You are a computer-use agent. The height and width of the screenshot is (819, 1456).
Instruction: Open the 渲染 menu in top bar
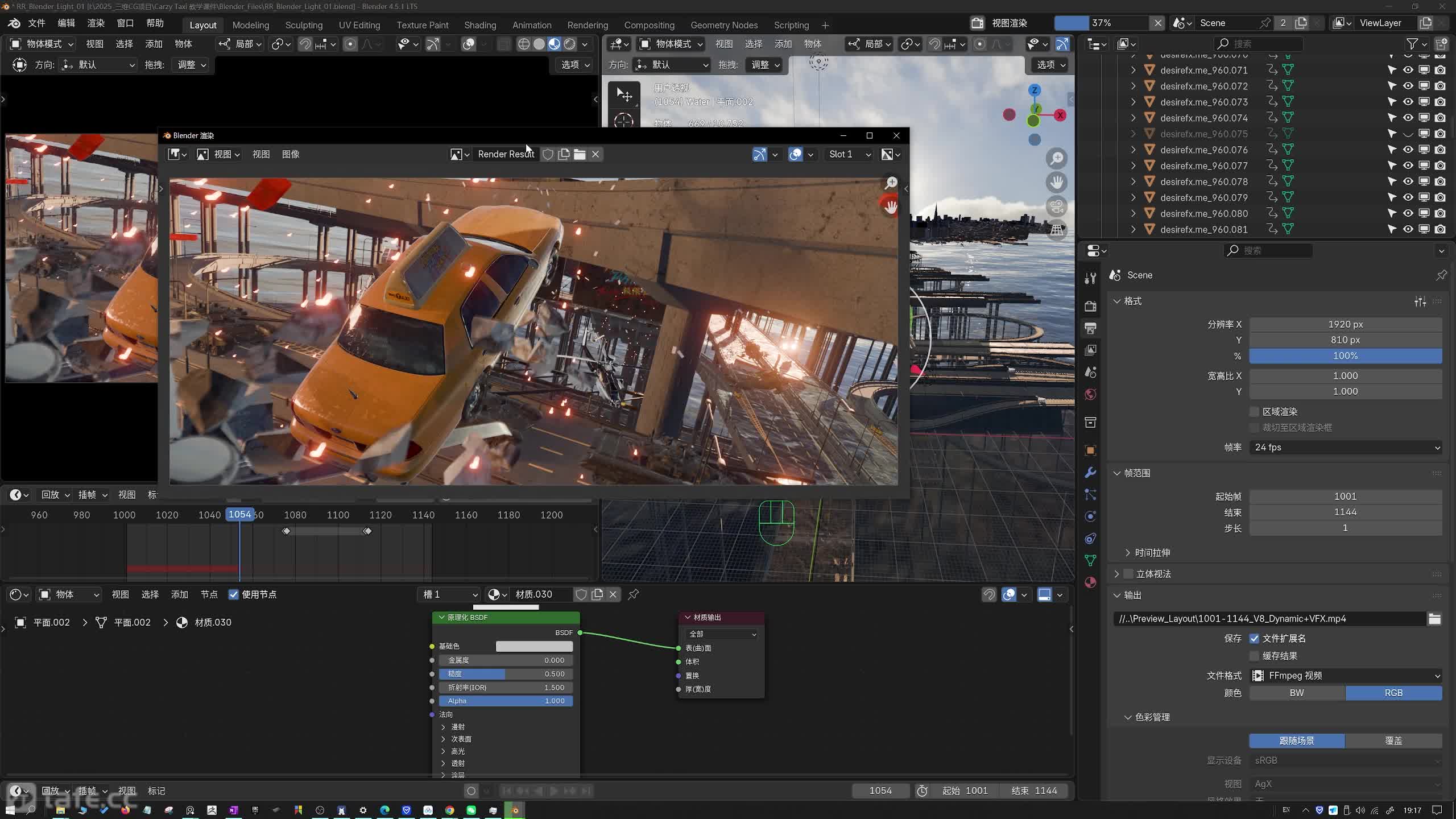(96, 23)
